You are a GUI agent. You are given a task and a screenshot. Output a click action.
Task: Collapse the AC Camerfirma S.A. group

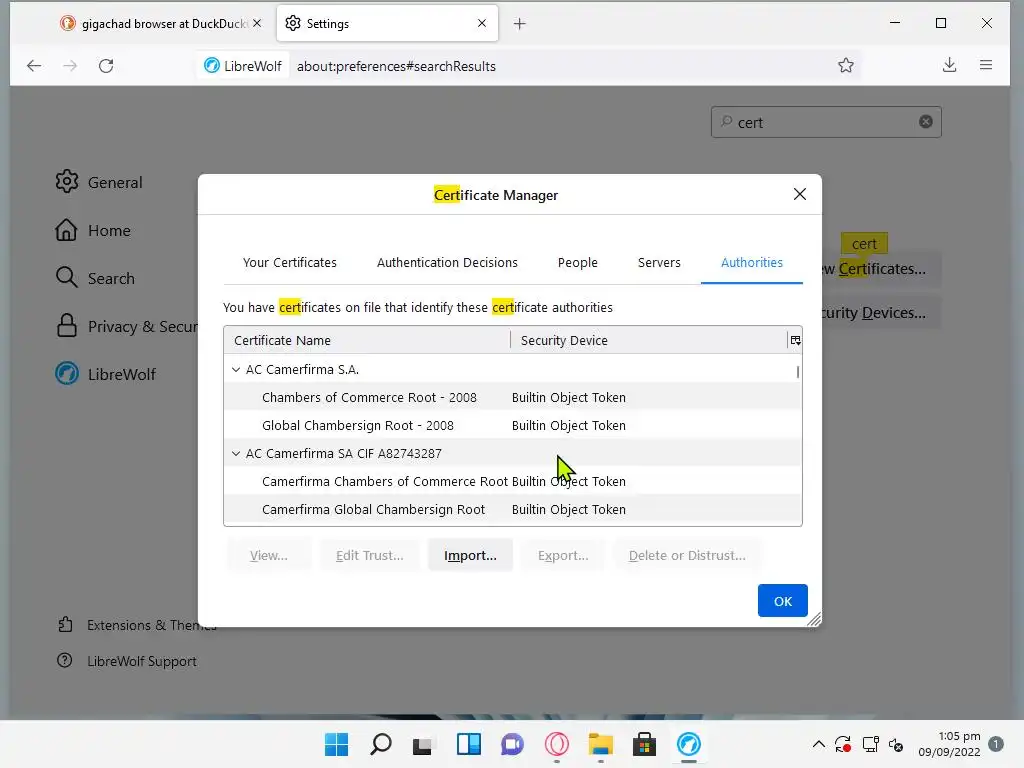(x=236, y=370)
